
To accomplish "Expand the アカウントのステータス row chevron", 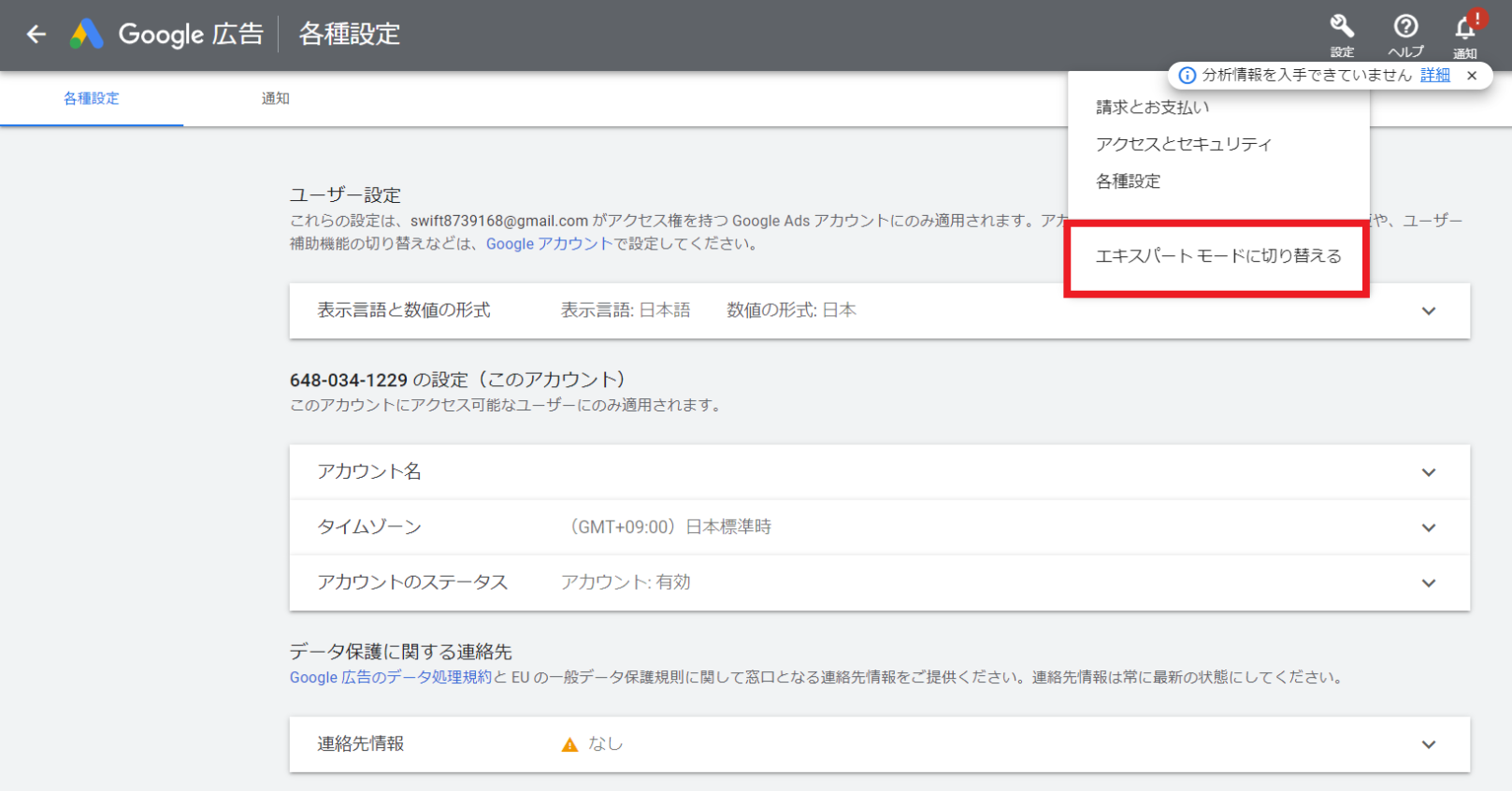I will click(1429, 582).
